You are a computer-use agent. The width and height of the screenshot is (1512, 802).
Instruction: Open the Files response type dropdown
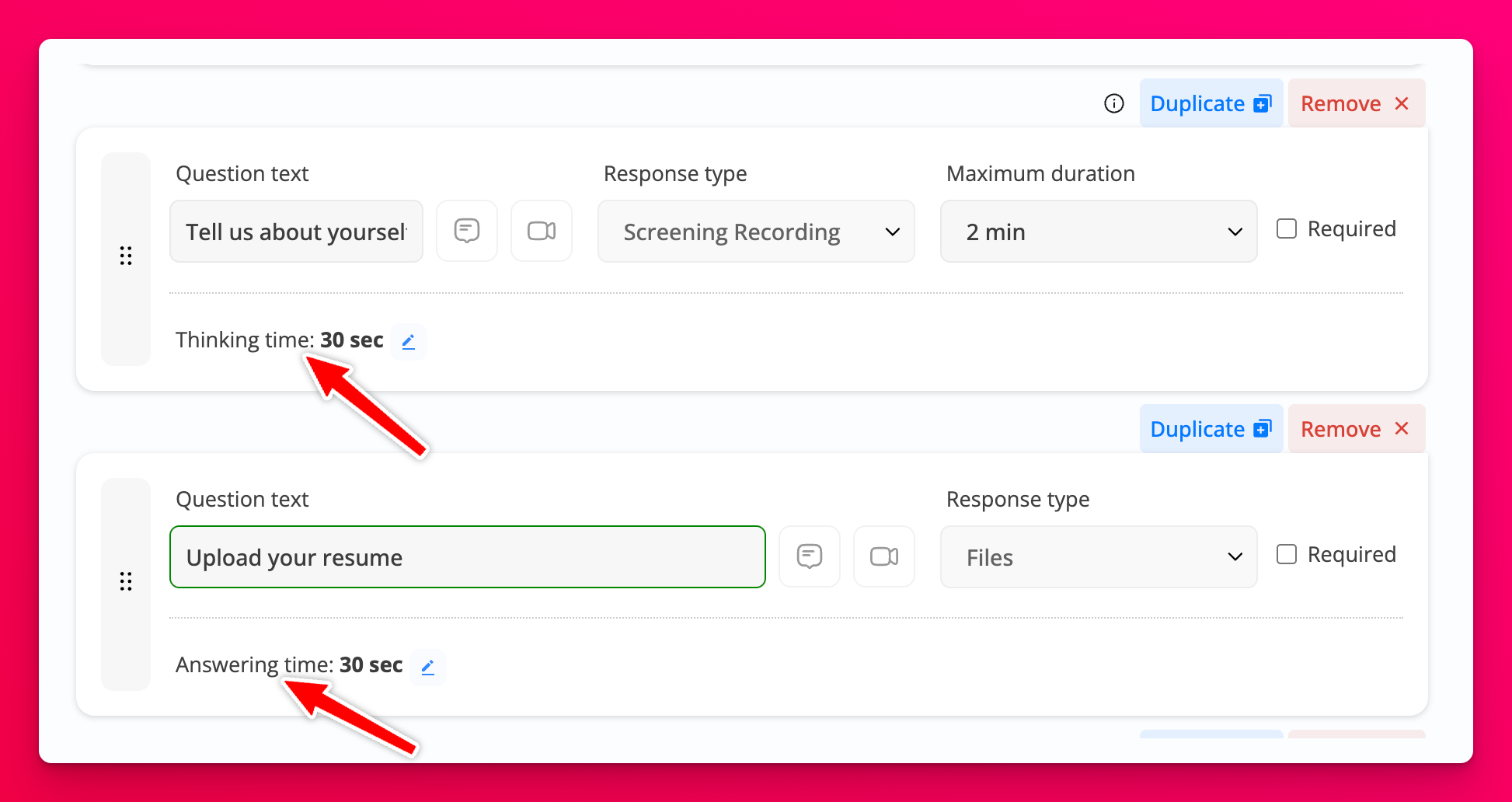click(x=1099, y=557)
